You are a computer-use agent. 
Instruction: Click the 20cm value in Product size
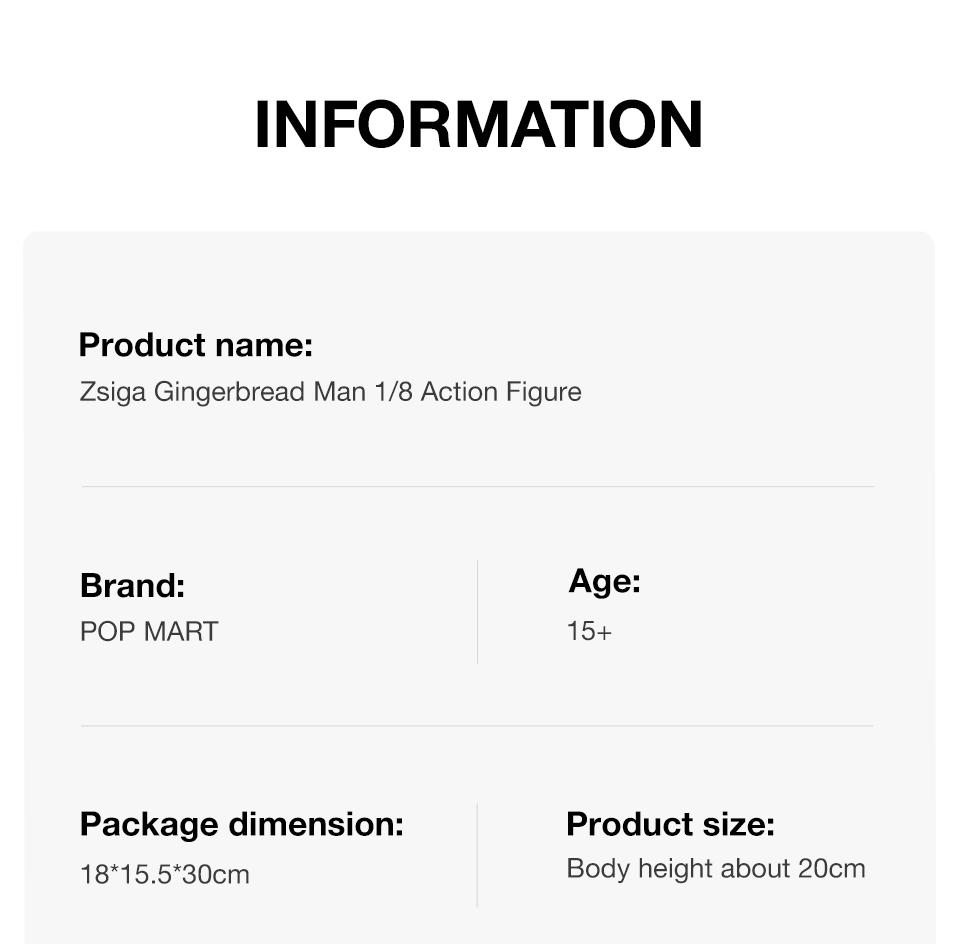[831, 869]
